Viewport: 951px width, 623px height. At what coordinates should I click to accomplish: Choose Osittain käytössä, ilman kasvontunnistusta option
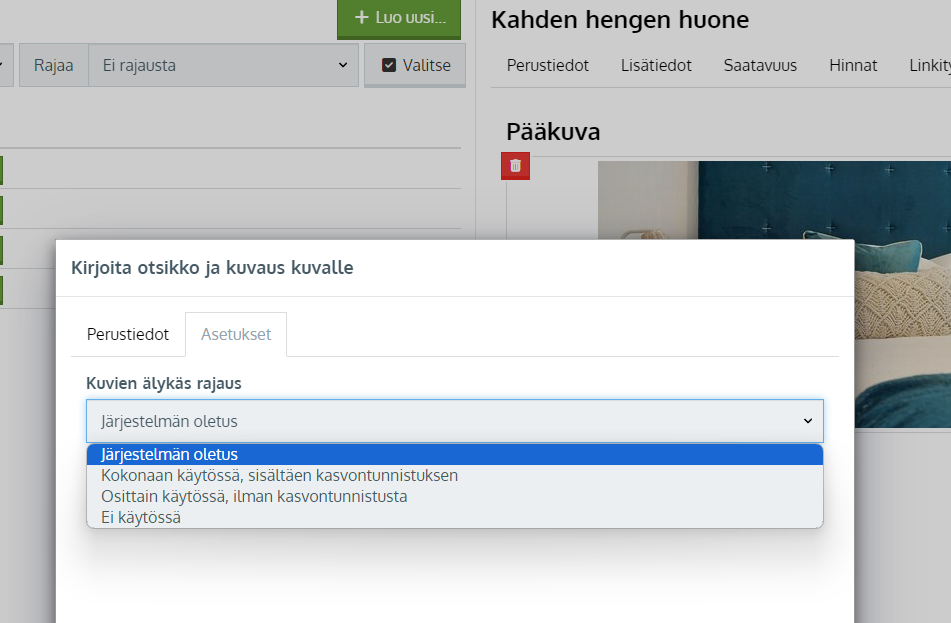pos(455,496)
